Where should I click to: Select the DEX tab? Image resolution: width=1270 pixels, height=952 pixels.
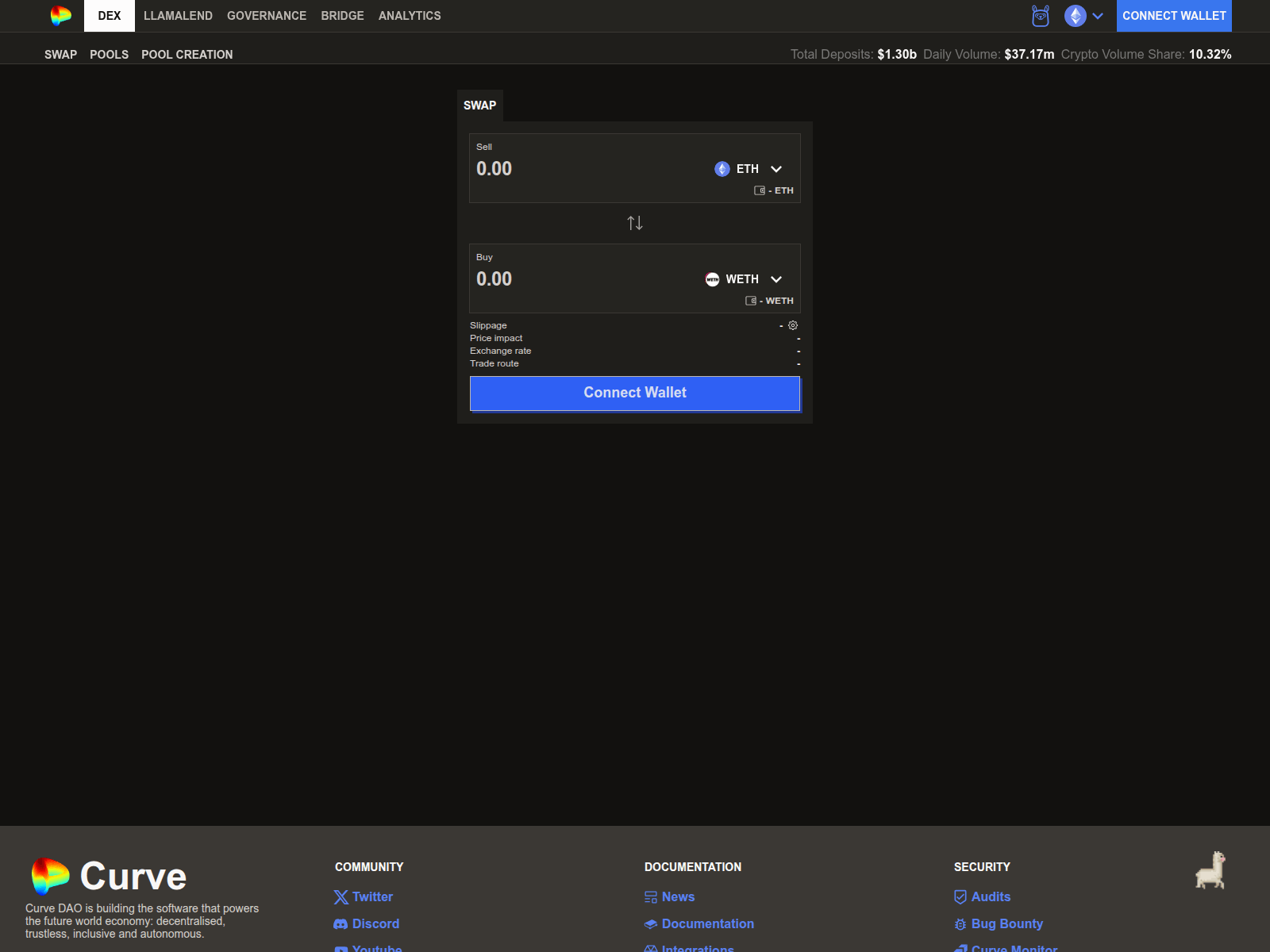click(x=110, y=16)
